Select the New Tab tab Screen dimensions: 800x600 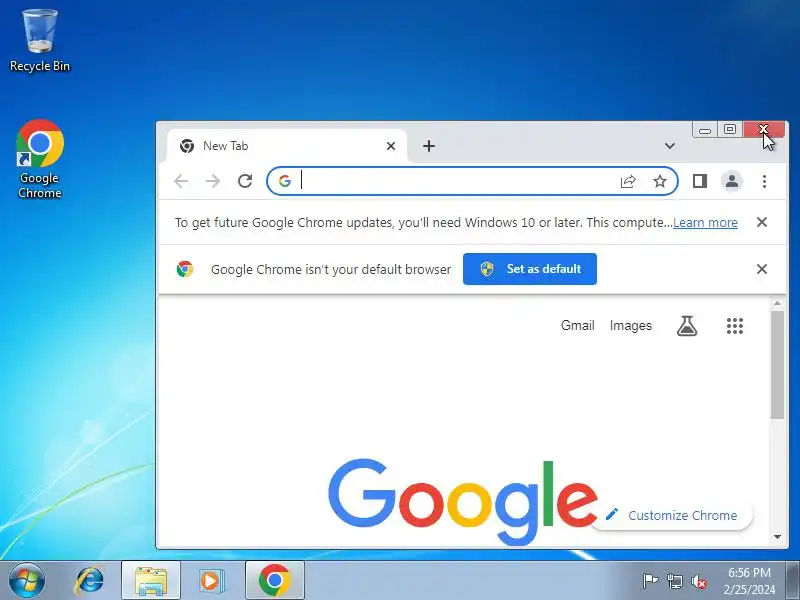(287, 146)
